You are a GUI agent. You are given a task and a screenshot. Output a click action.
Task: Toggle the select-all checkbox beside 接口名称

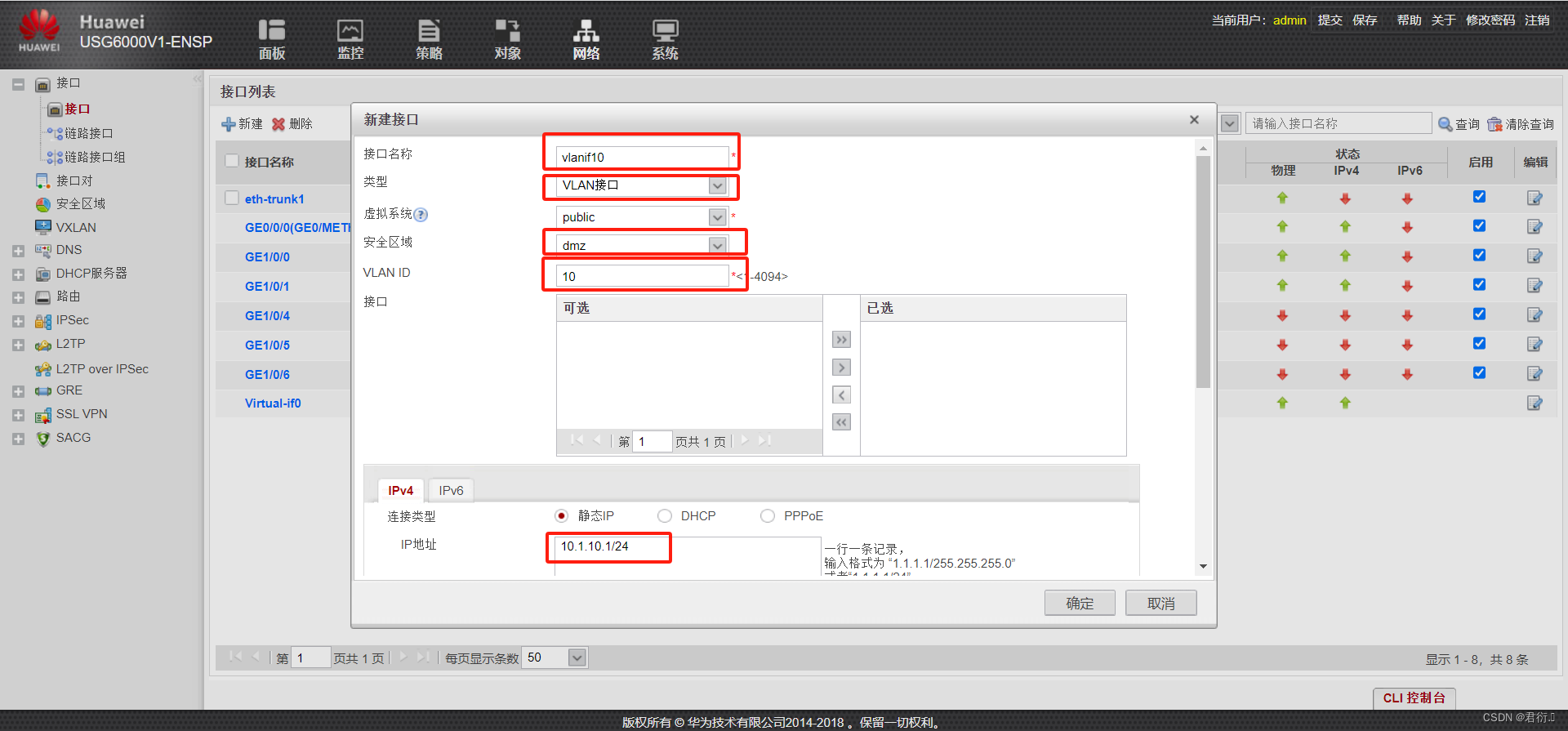coord(232,161)
